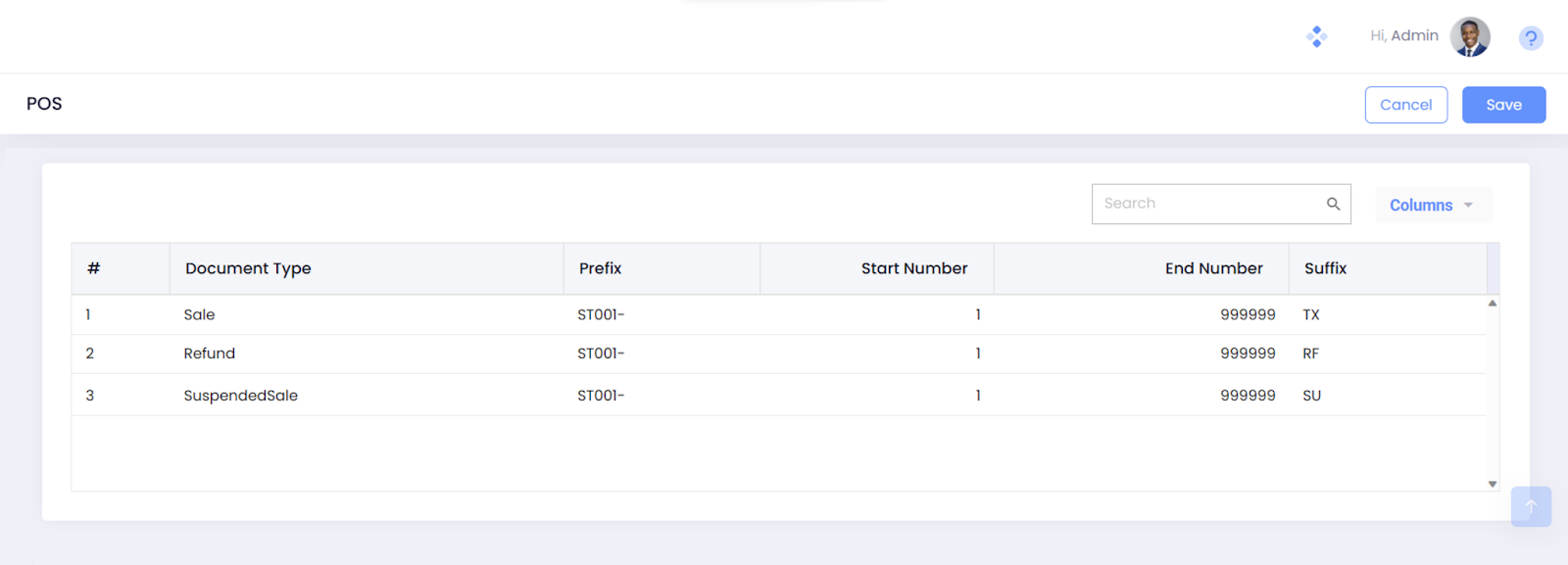
Task: Click the search magnifier icon
Action: click(x=1333, y=204)
